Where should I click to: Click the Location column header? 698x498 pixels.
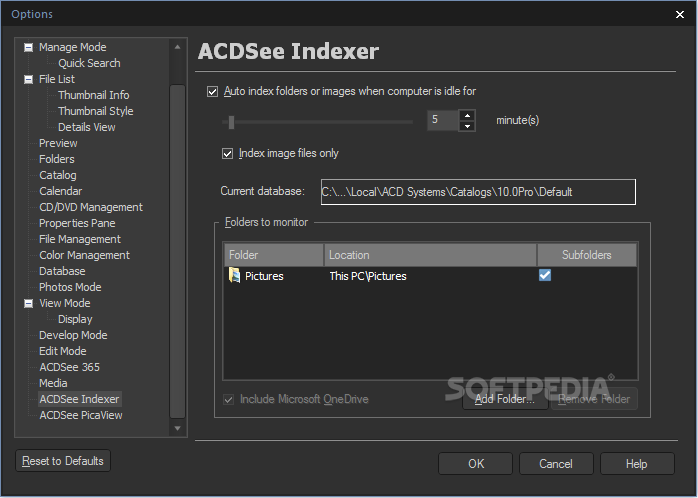click(x=430, y=255)
